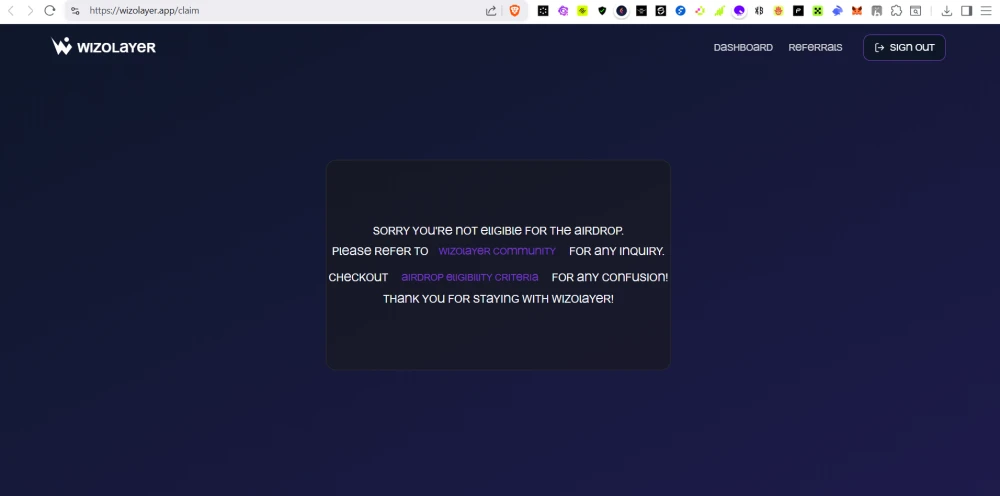Open the Airdrop Eligibility Criteria link
Screen dimensions: 1000x496
point(469,278)
